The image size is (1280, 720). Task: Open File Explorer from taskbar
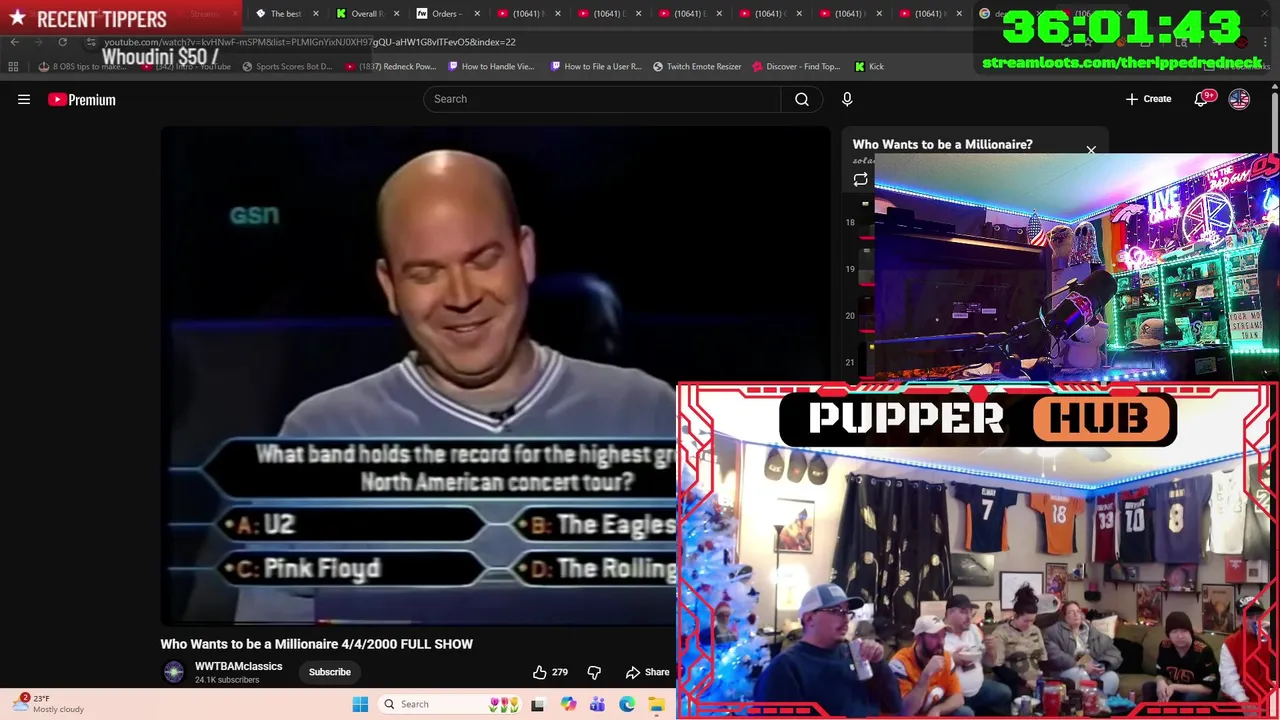pos(656,704)
